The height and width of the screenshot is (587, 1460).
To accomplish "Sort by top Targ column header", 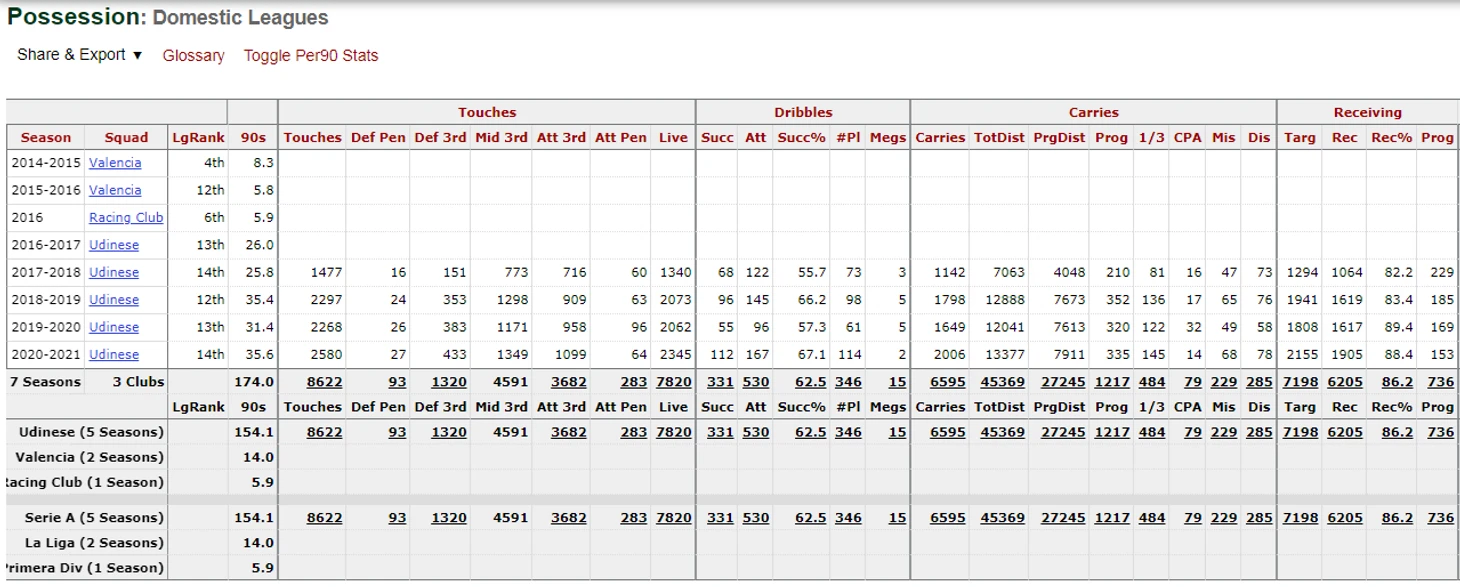I will (x=1299, y=138).
